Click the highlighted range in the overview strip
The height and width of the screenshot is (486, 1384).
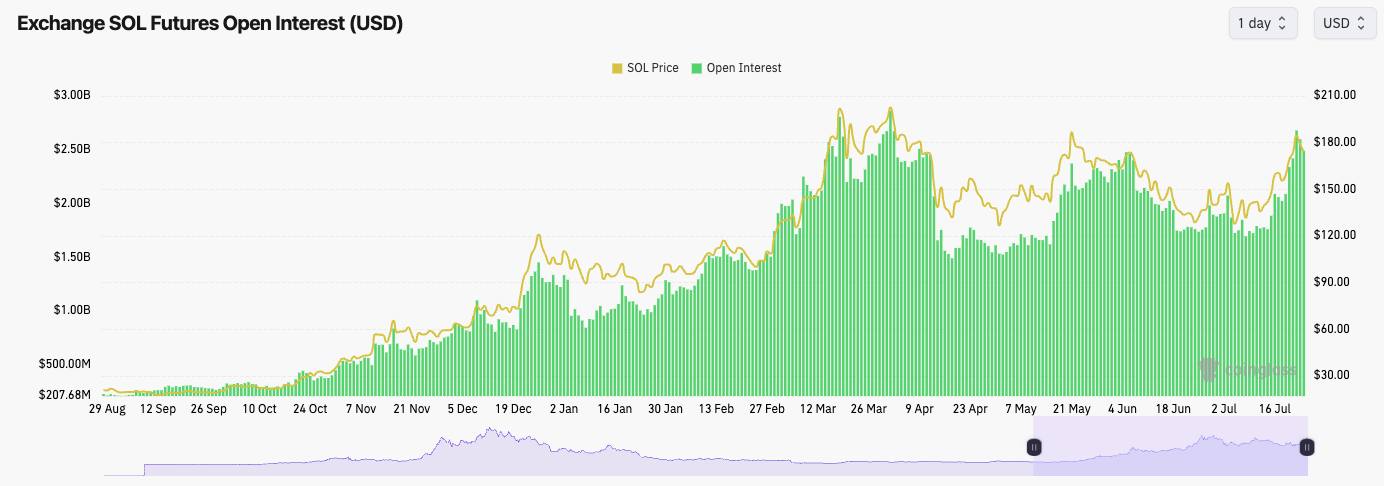[1170, 455]
